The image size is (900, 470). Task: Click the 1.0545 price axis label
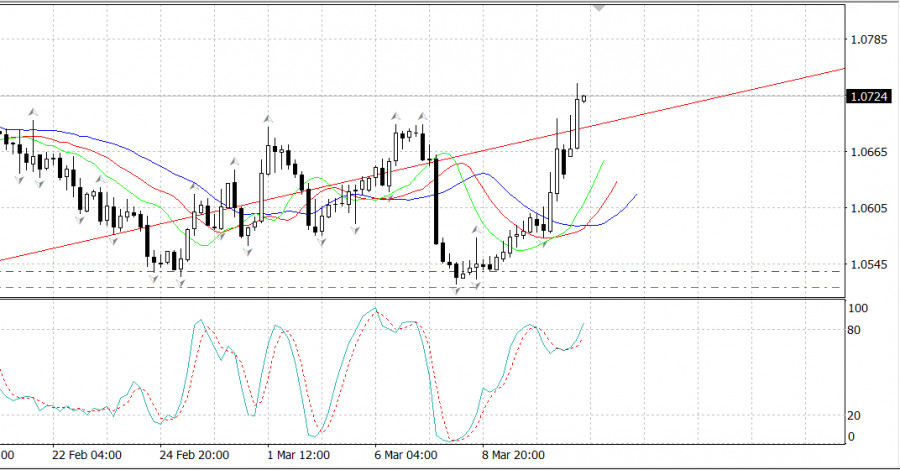(x=866, y=265)
